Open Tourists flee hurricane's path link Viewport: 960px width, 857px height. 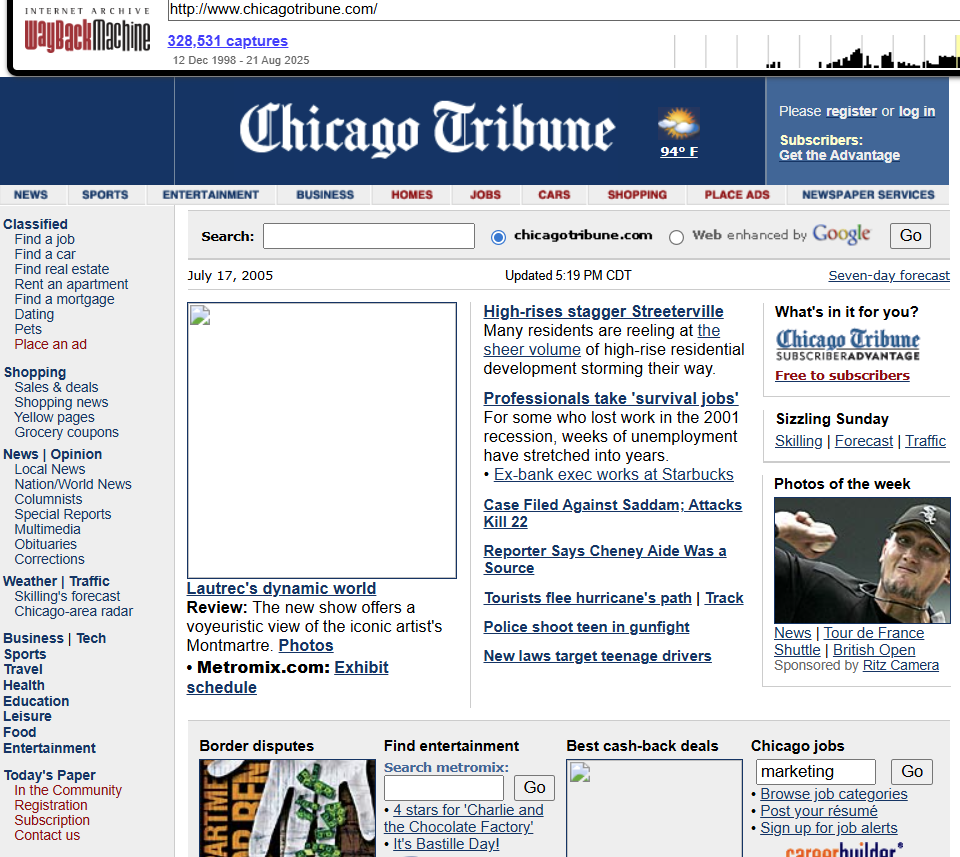click(x=588, y=598)
